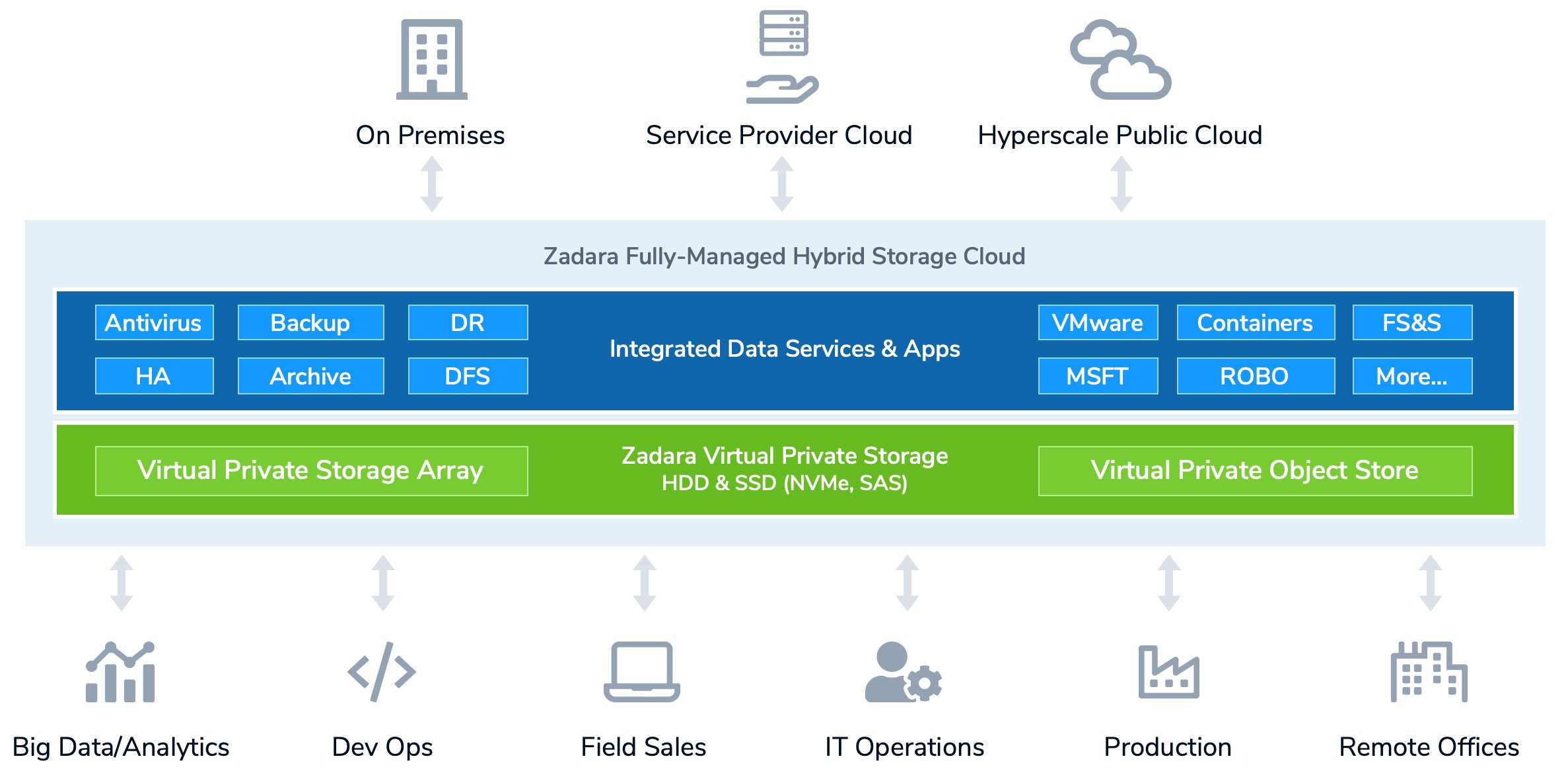
Task: Click the Big Data/Analytics label
Action: tap(121, 747)
